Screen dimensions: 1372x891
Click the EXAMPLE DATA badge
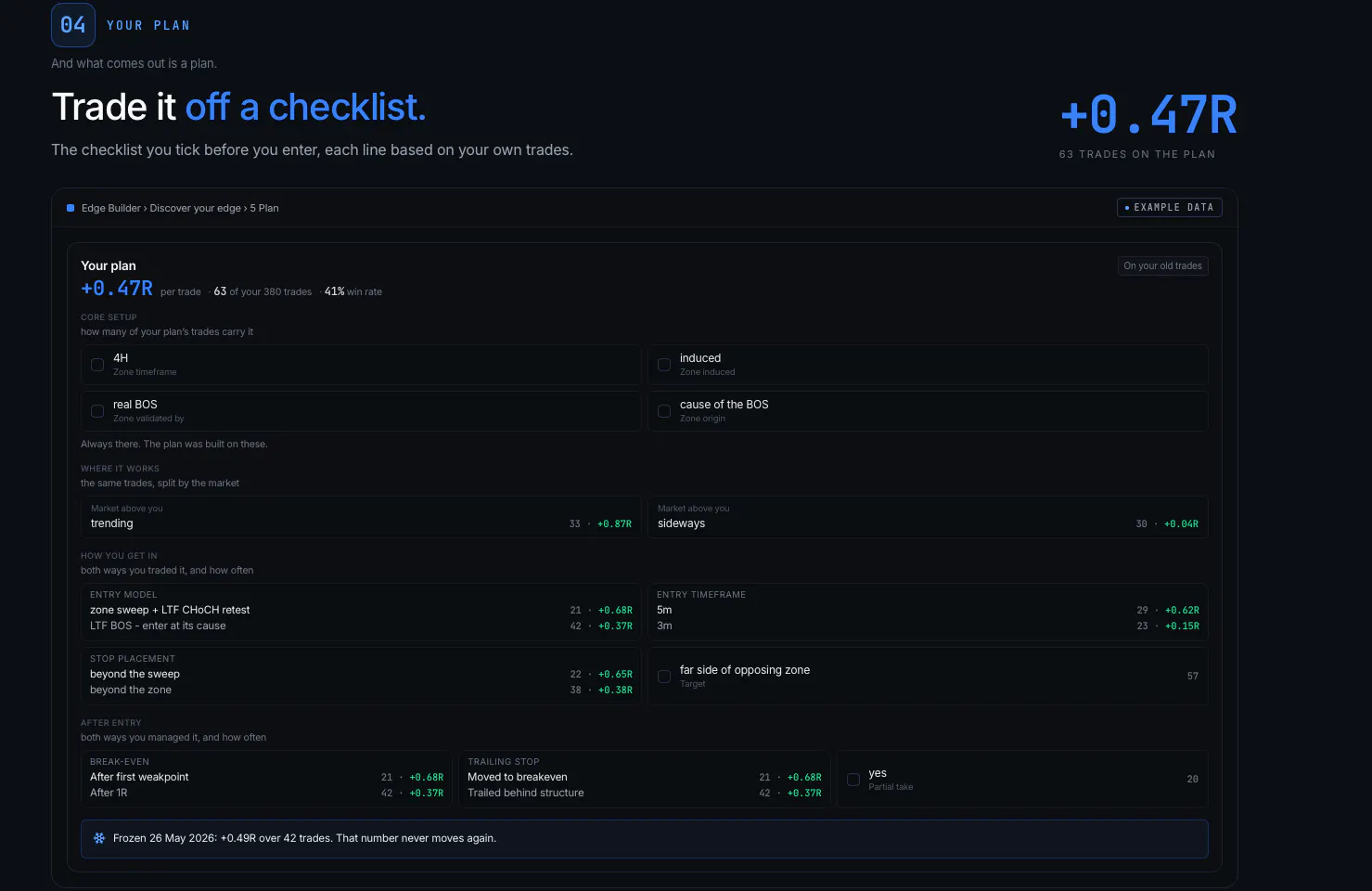[1169, 208]
